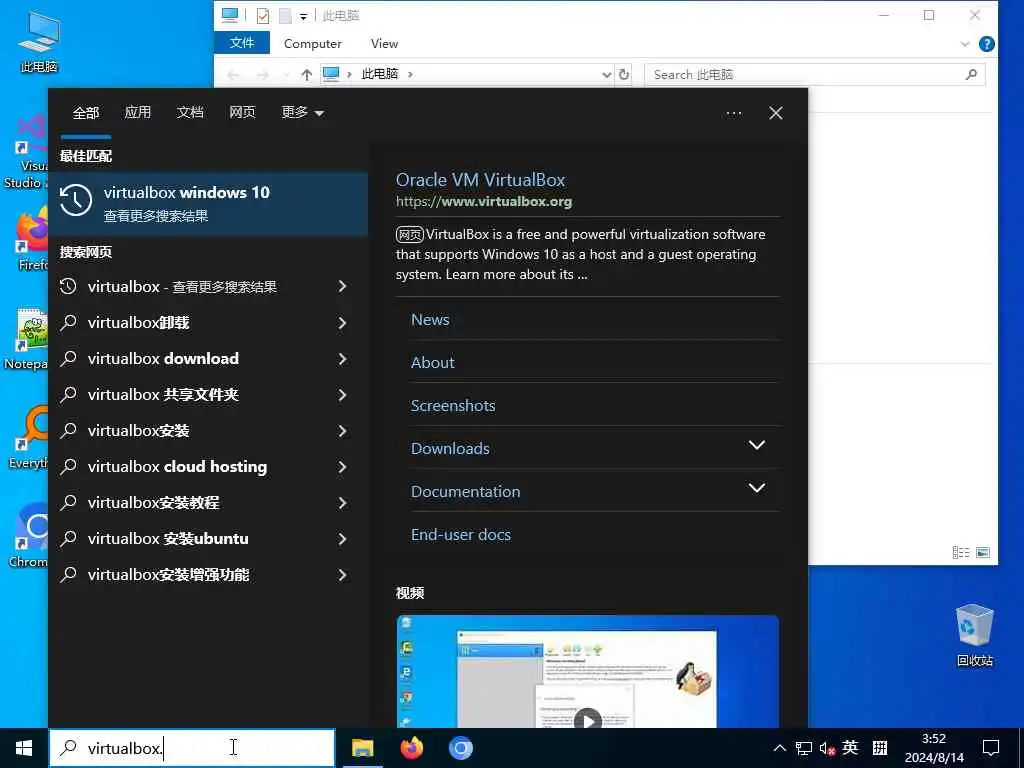Open the Screenshots link

tap(453, 406)
